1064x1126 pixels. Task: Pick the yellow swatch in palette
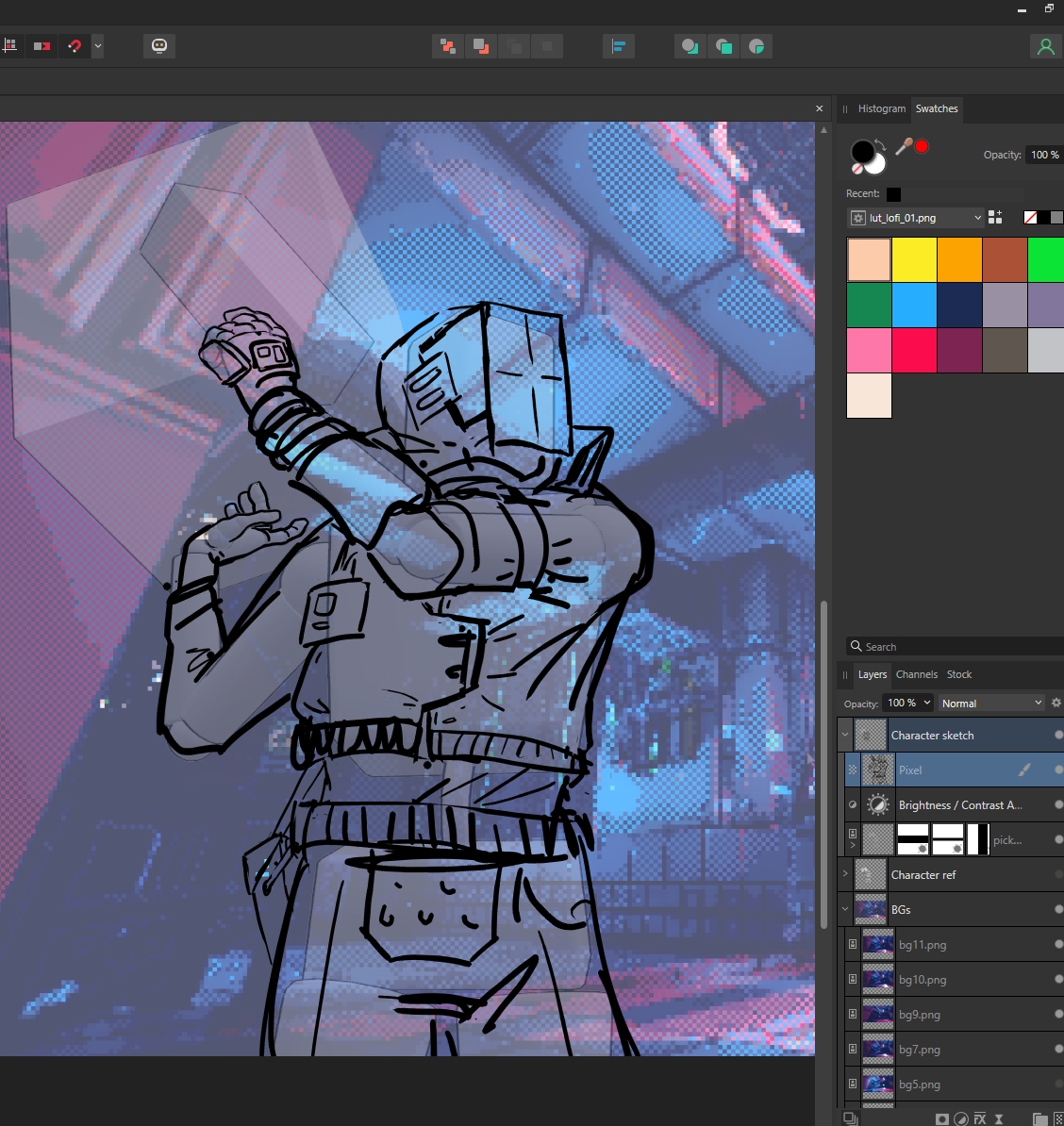(914, 259)
